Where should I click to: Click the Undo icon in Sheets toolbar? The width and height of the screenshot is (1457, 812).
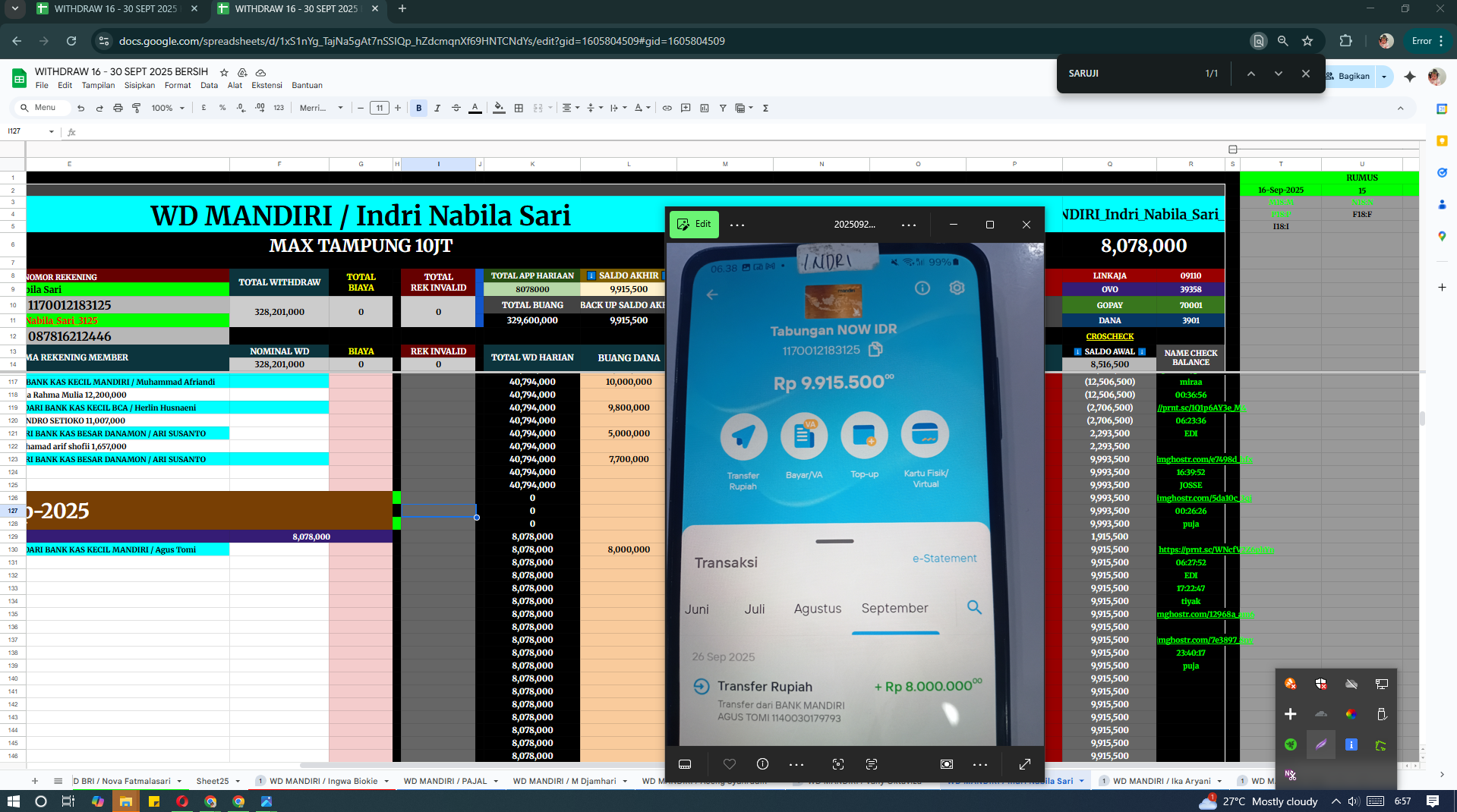click(80, 108)
